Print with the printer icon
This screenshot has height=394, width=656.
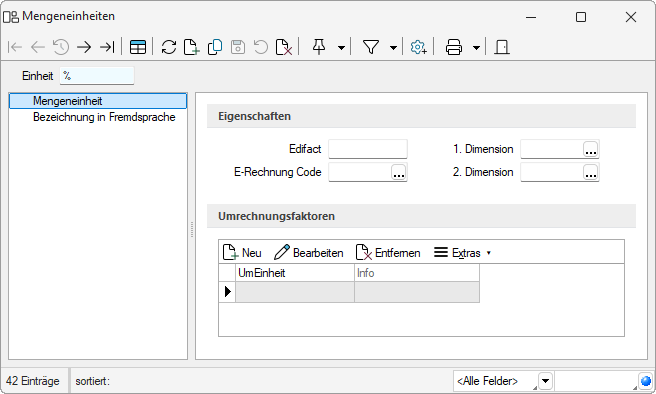click(x=454, y=47)
